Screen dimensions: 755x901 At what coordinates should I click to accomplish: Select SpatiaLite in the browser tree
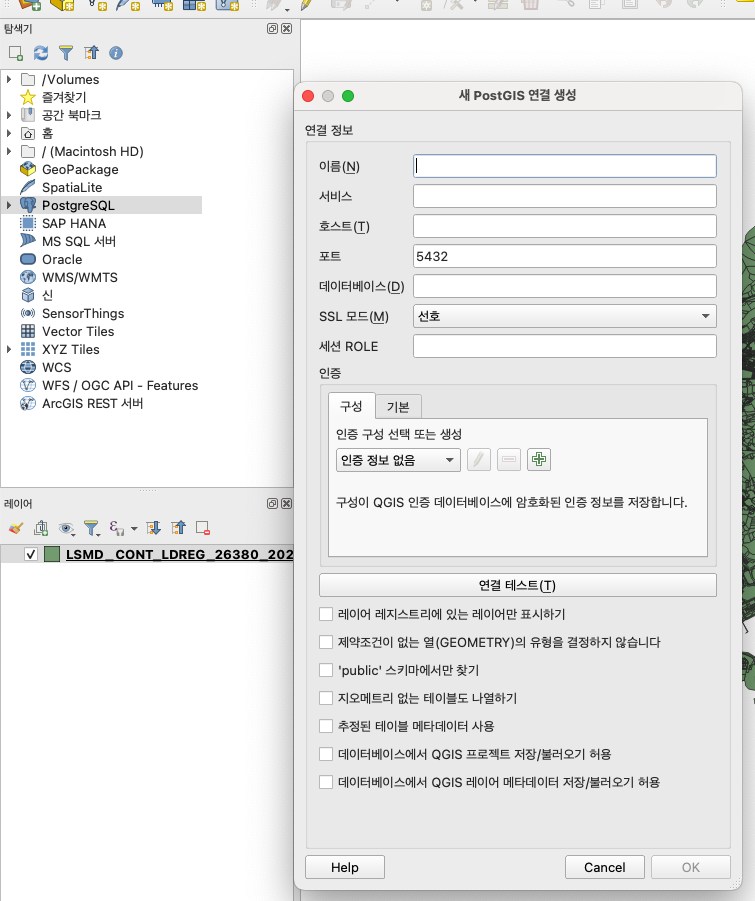pos(72,187)
